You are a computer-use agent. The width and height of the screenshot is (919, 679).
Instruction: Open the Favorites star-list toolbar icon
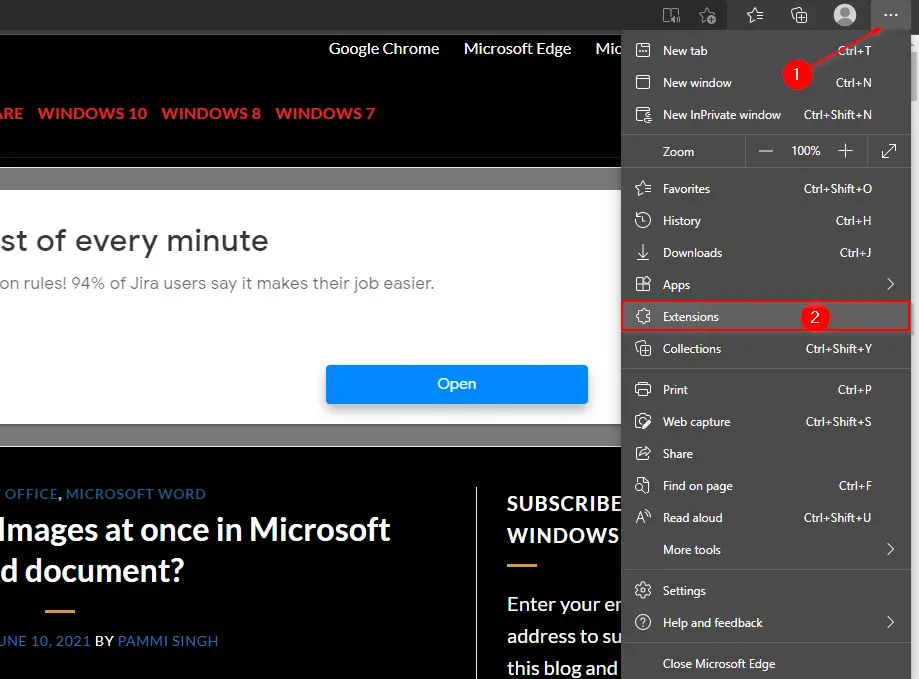[x=755, y=15]
